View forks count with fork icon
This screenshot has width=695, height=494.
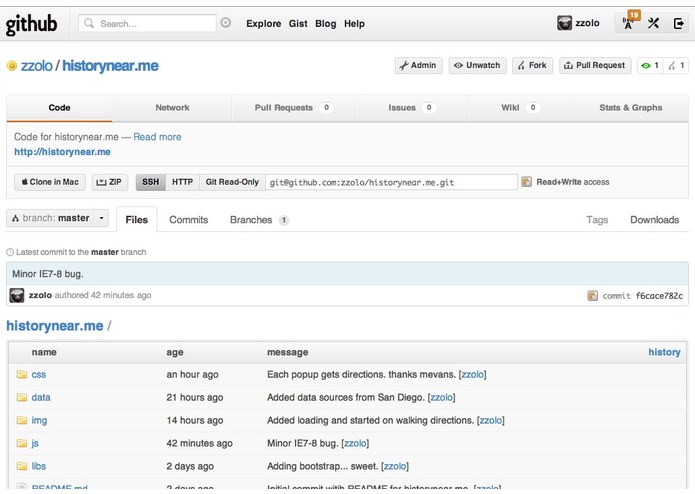676,66
